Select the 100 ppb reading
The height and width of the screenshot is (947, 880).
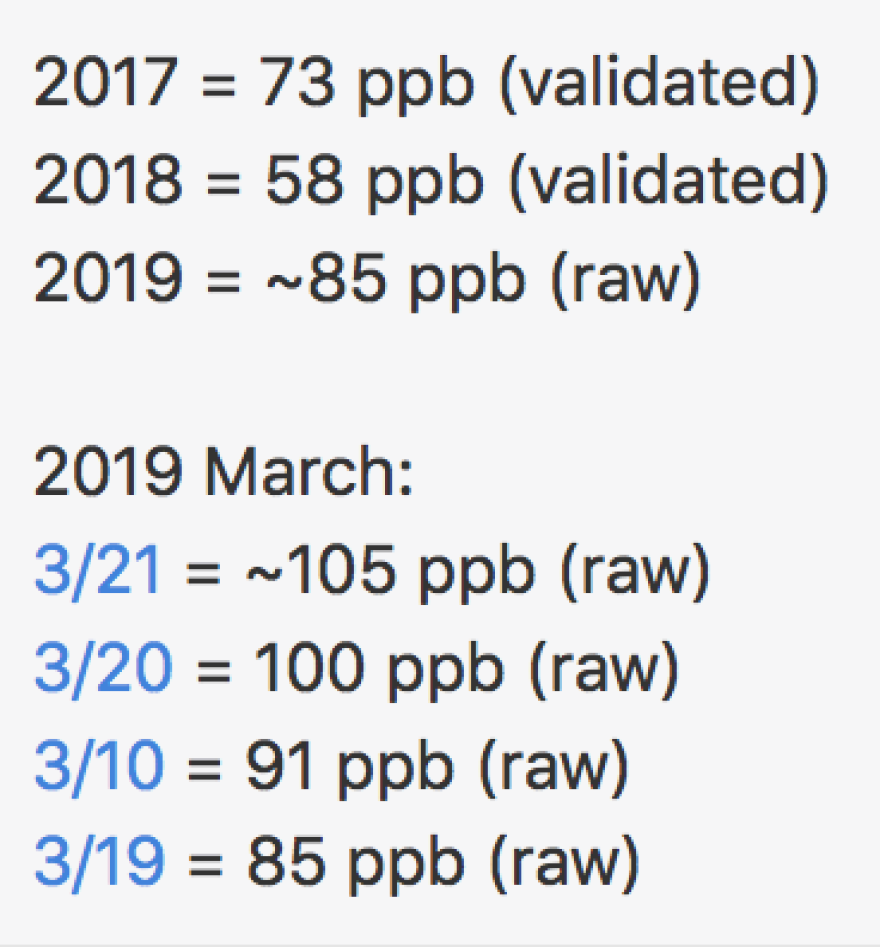pos(378,670)
